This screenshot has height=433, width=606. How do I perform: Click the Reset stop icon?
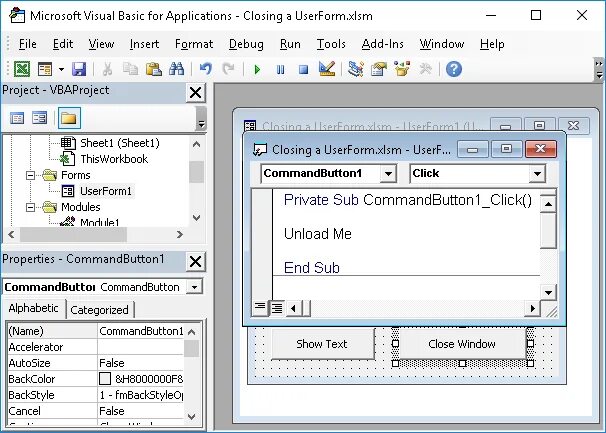click(x=304, y=70)
